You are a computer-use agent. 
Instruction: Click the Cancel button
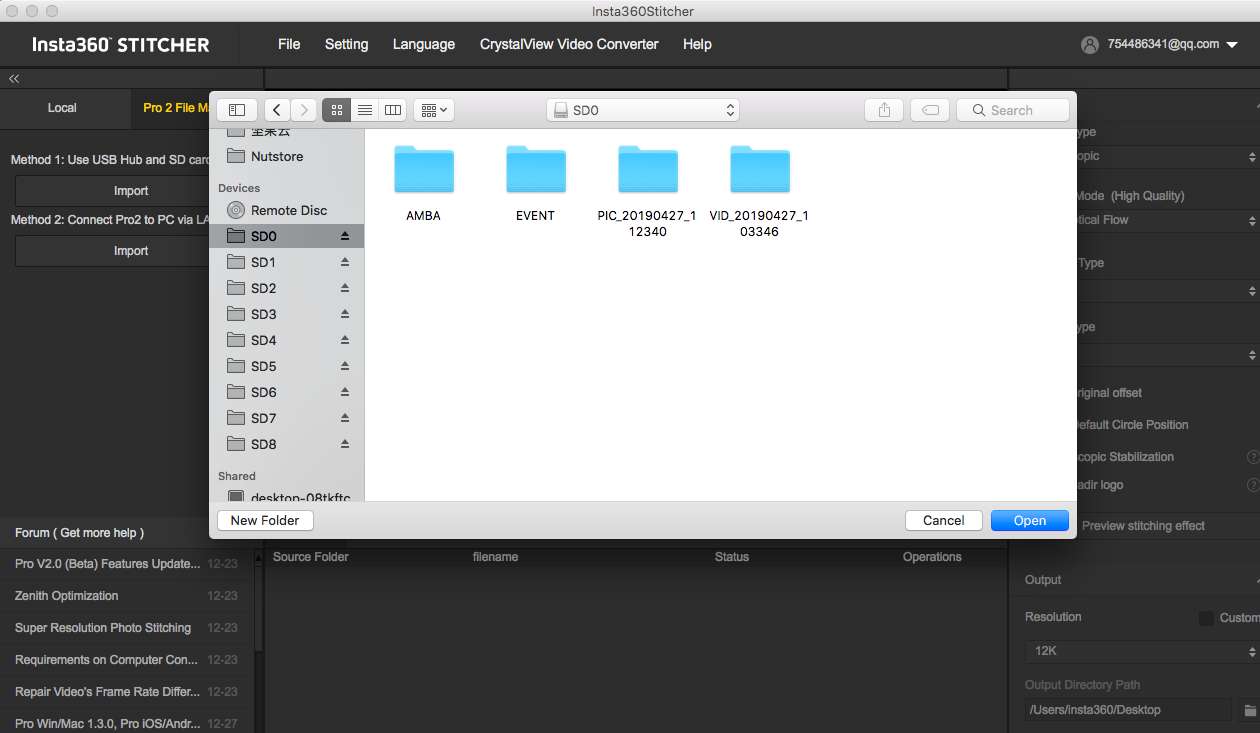tap(944, 520)
